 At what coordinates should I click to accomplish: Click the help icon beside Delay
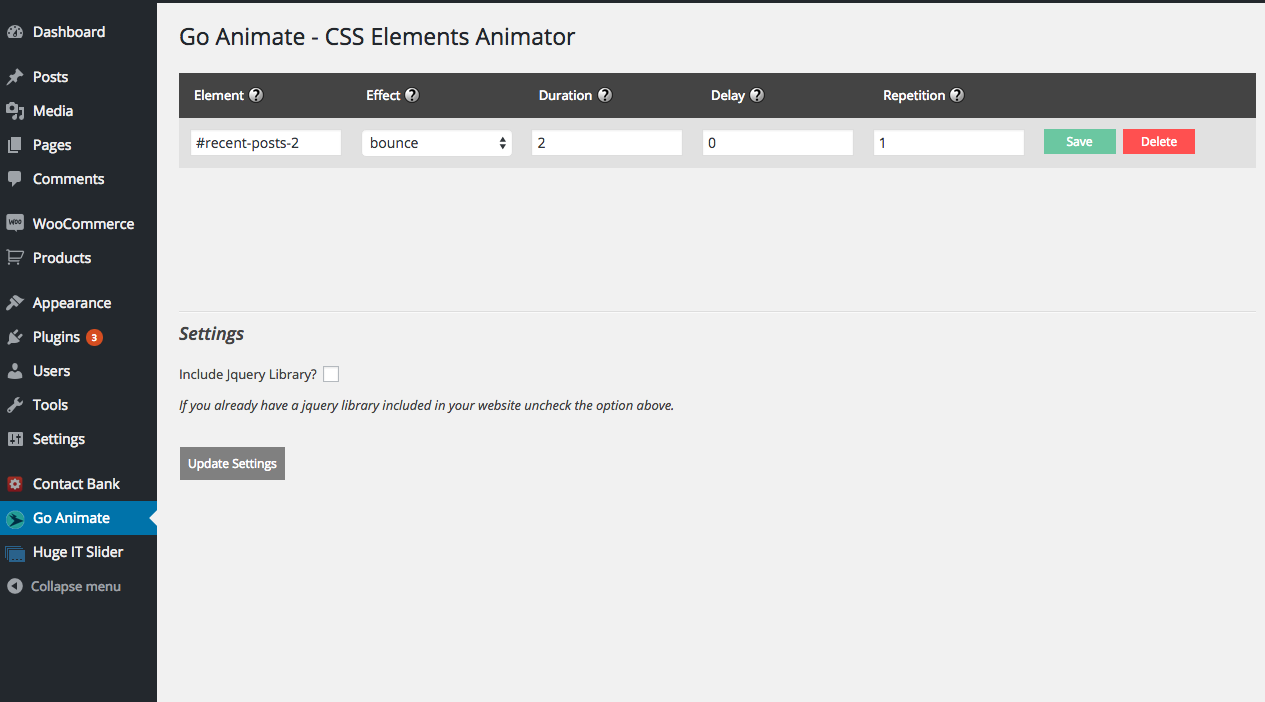[757, 96]
